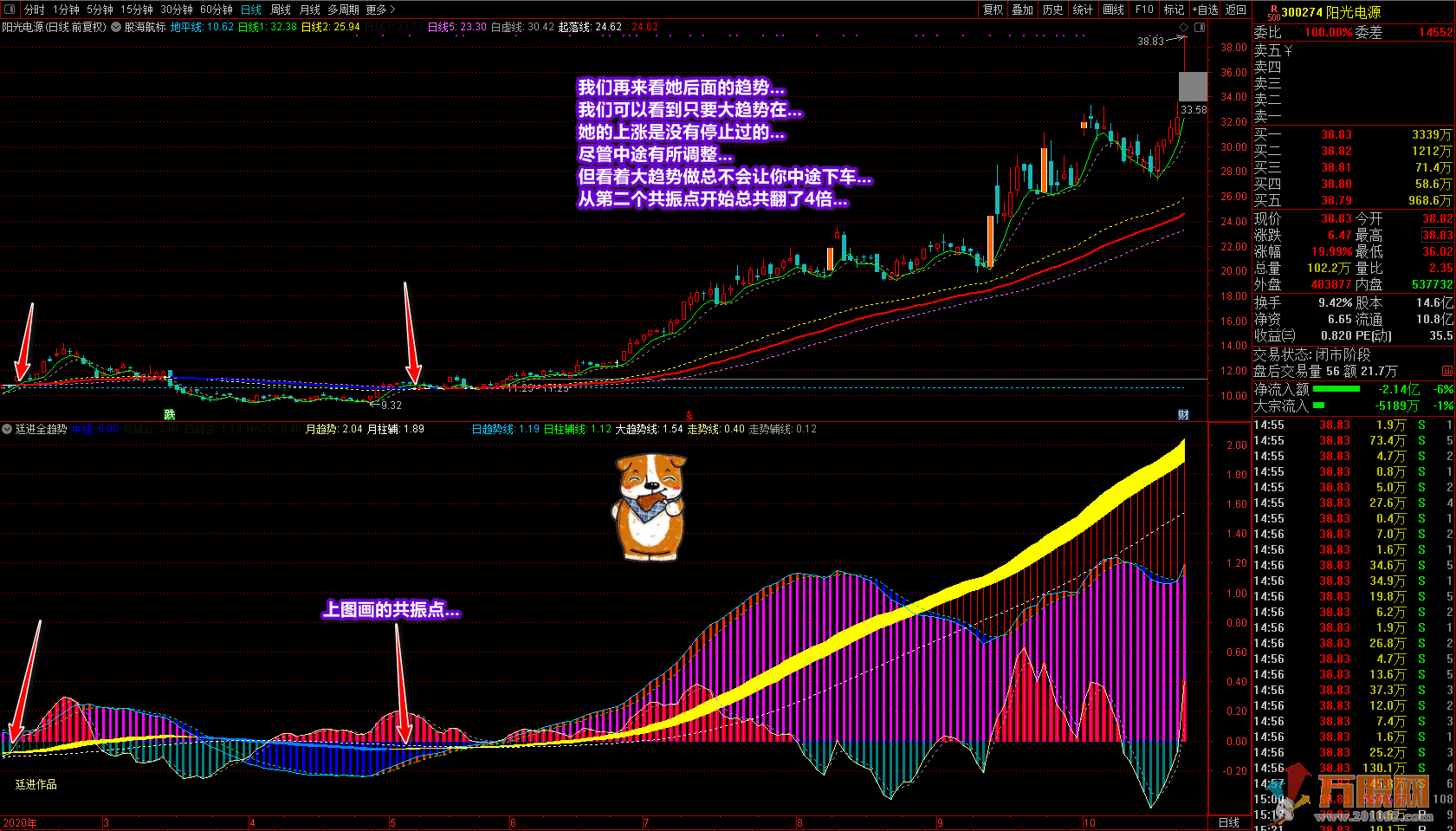The height and width of the screenshot is (831, 1456).
Task: Click the ¥ icon next to 卖五
Action: (1289, 51)
